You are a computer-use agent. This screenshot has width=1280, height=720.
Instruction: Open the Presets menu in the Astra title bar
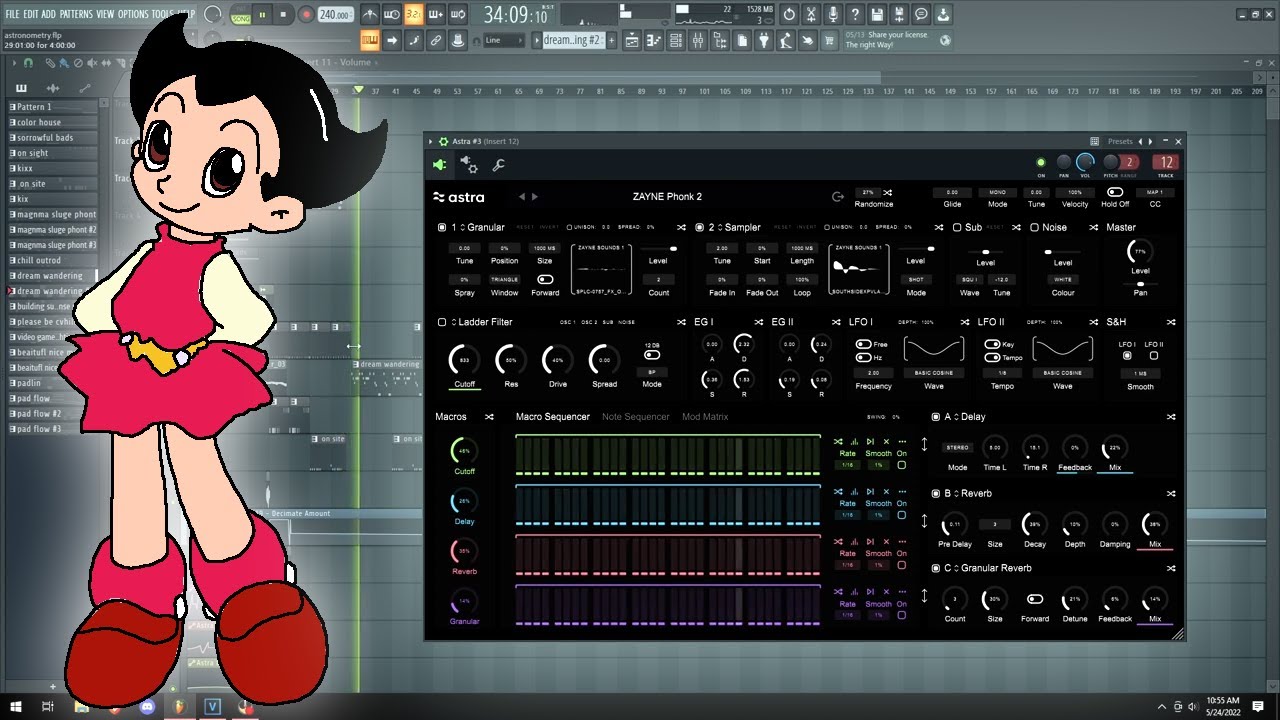[1120, 142]
